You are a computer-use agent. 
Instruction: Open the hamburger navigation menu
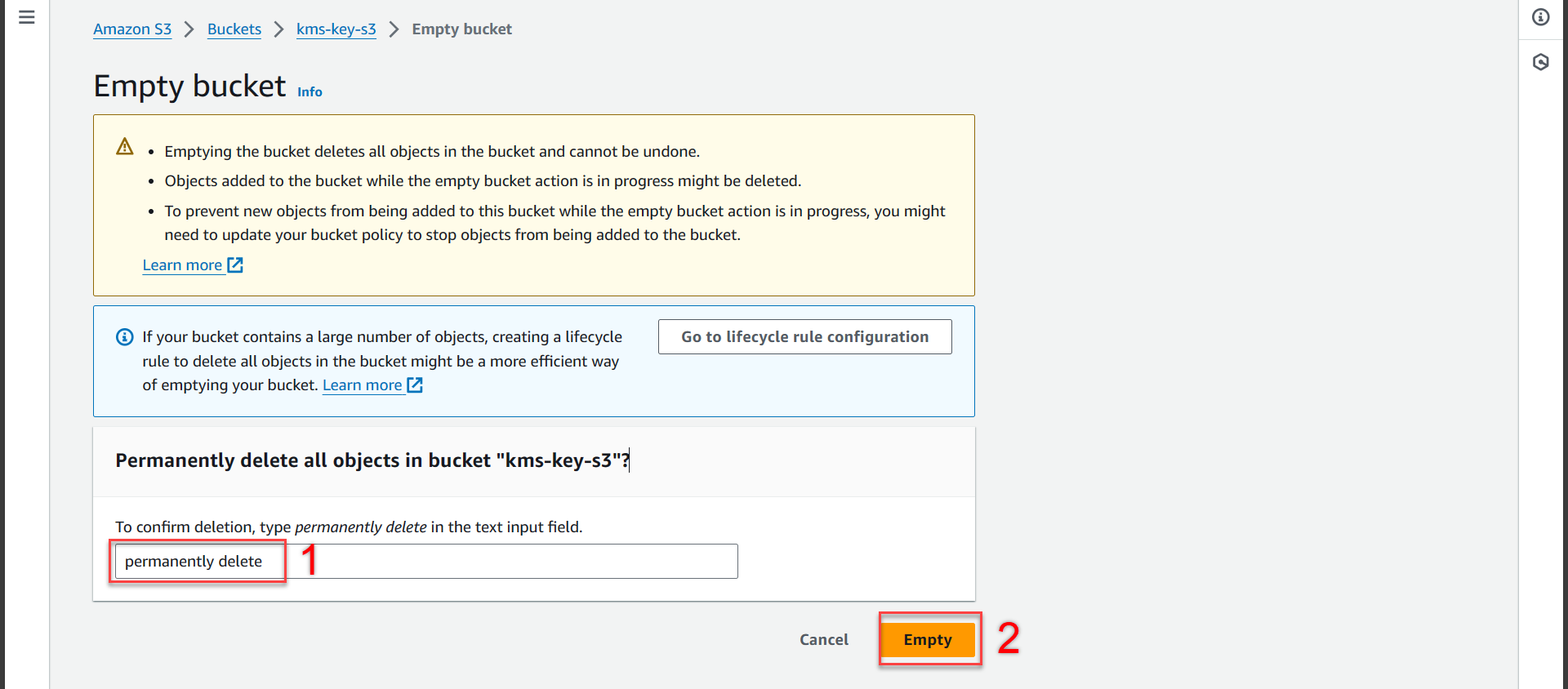click(x=27, y=17)
